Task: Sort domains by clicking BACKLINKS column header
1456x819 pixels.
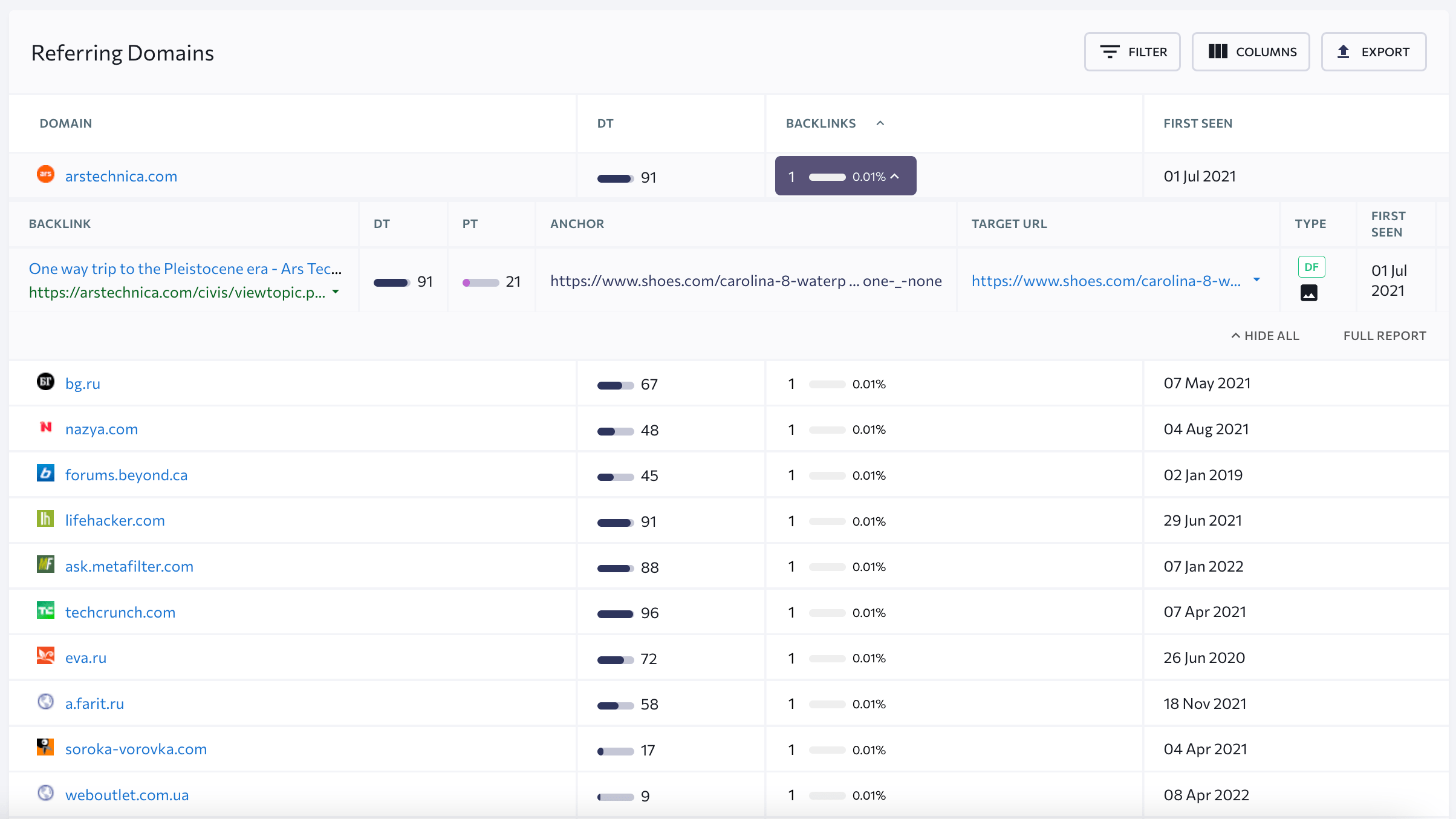Action: pos(821,123)
